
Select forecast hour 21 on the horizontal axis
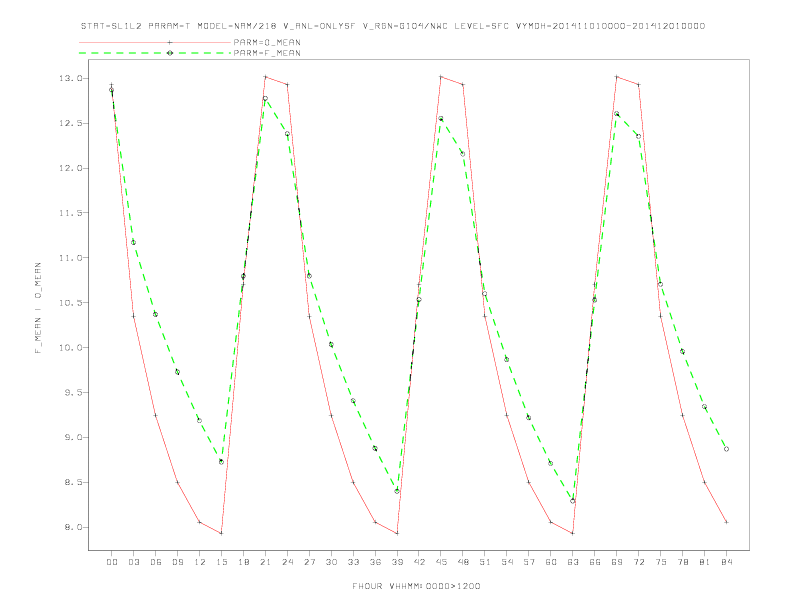tap(265, 562)
